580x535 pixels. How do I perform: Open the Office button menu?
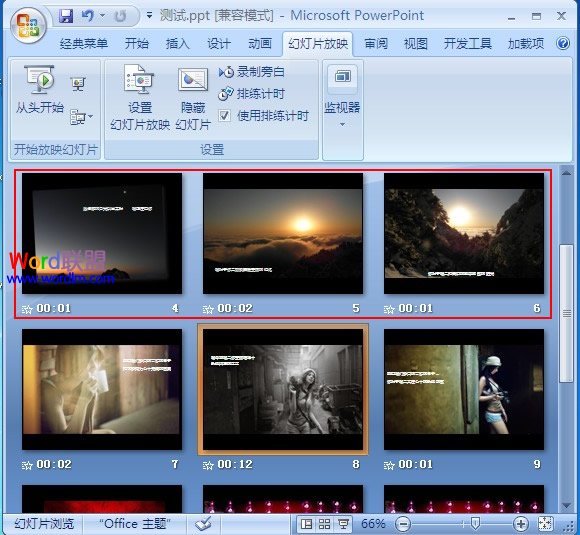pos(28,25)
